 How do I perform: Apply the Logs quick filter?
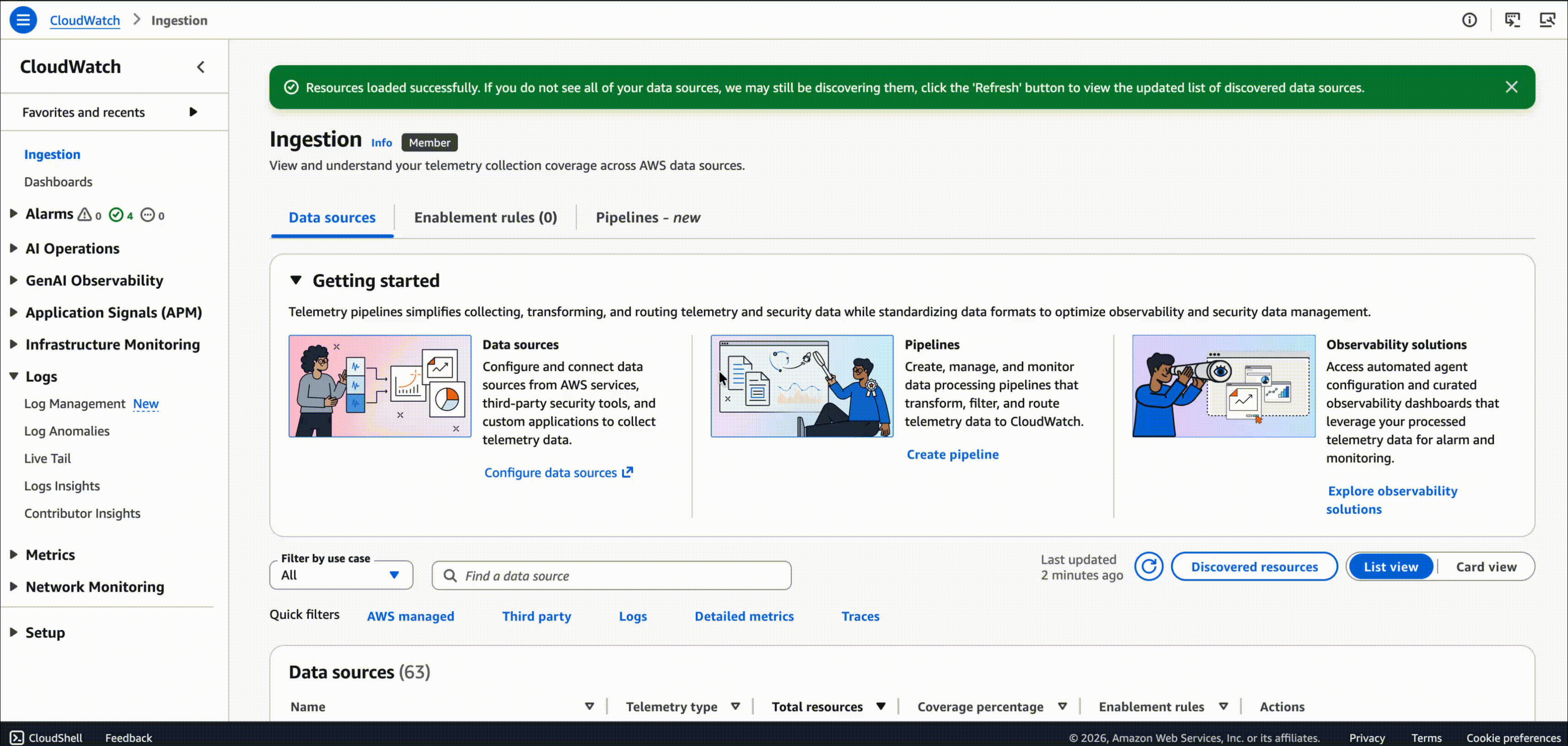(x=633, y=616)
